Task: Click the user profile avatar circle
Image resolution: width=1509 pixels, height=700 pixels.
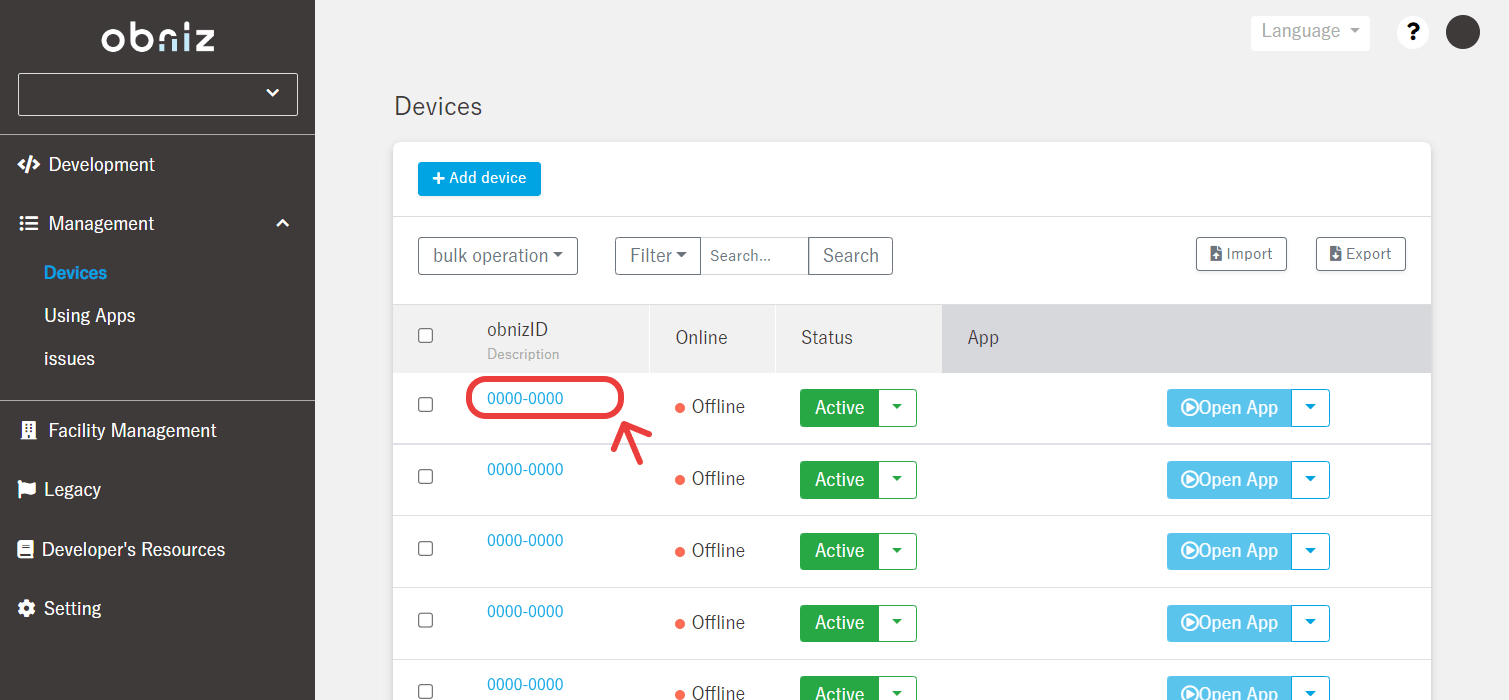Action: pos(1462,32)
